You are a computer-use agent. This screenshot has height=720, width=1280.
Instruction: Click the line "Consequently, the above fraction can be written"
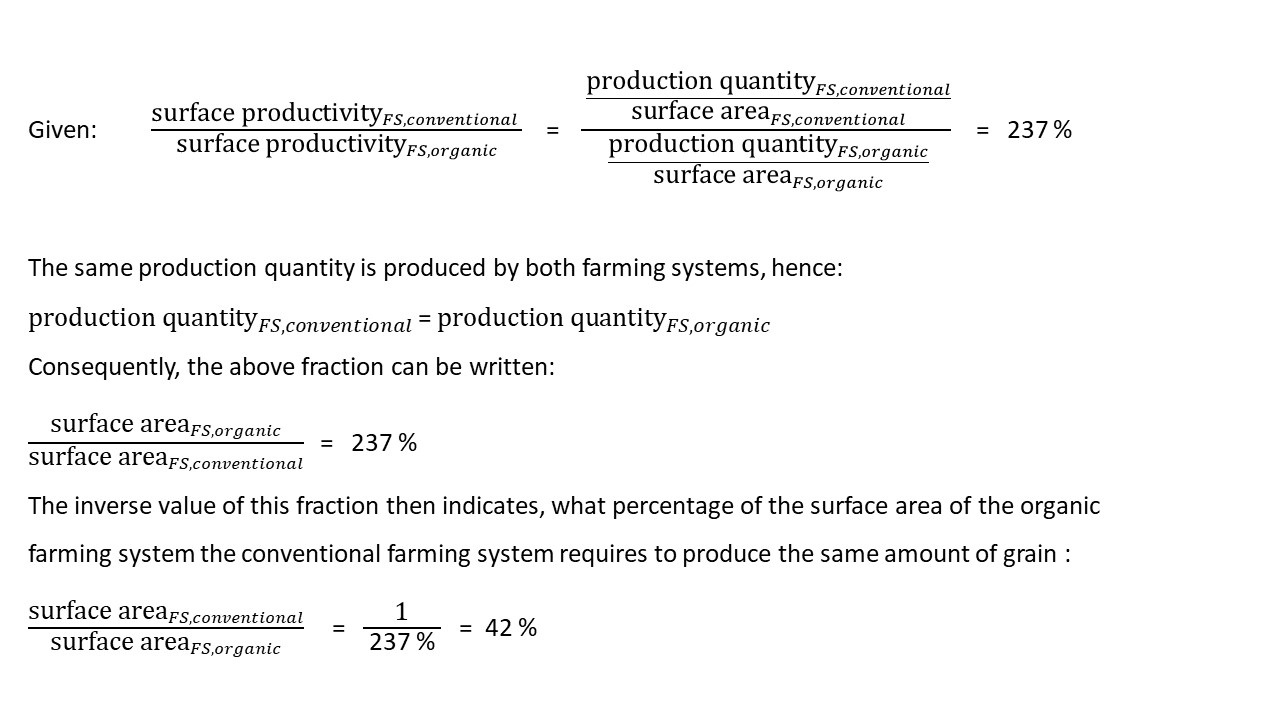tap(291, 367)
